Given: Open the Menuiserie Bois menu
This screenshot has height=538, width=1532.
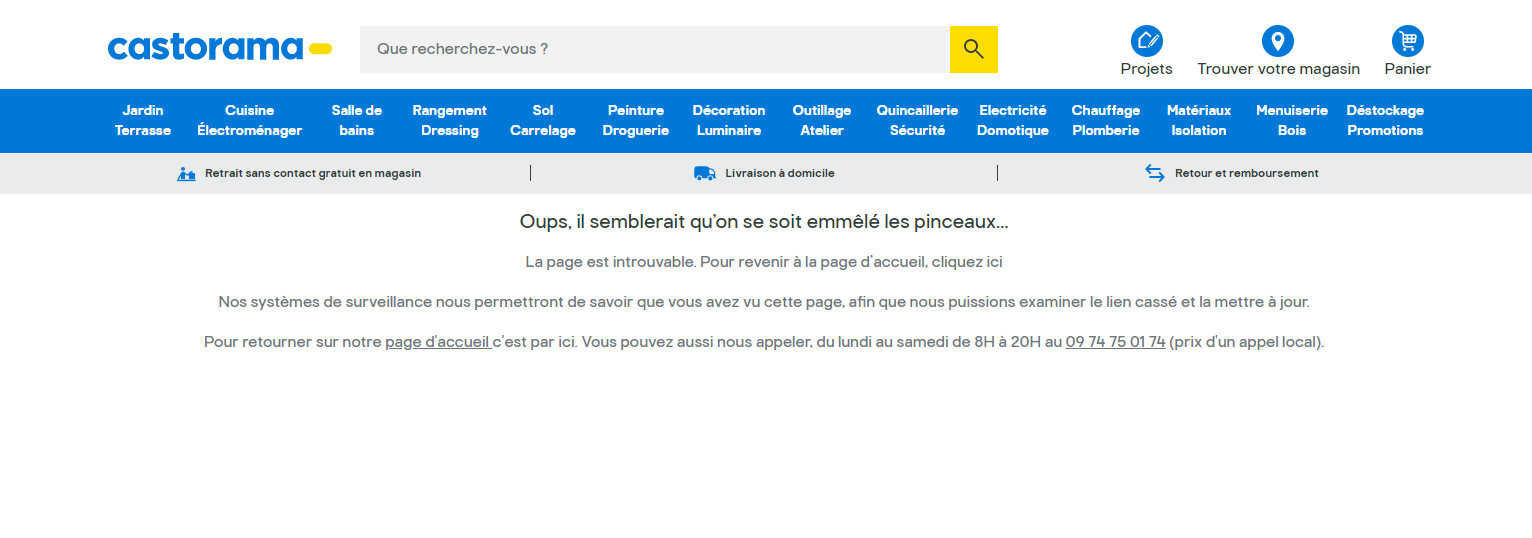Looking at the screenshot, I should [1292, 120].
